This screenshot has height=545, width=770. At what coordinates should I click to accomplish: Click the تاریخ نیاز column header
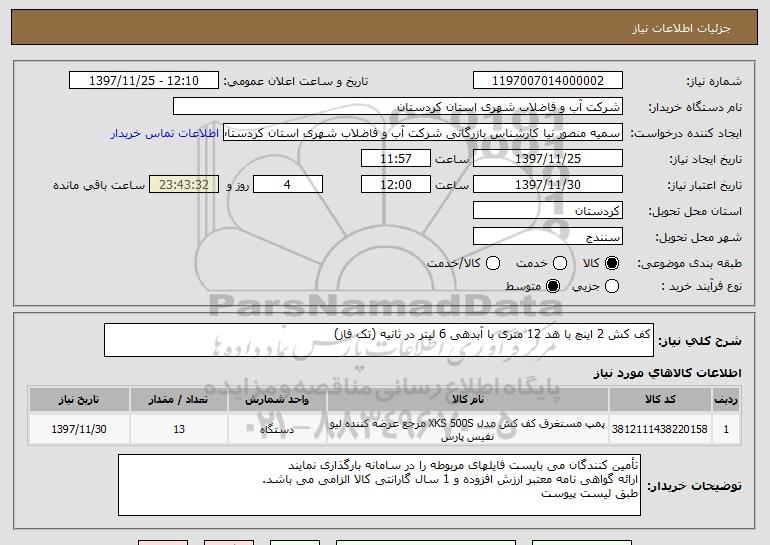coord(79,400)
